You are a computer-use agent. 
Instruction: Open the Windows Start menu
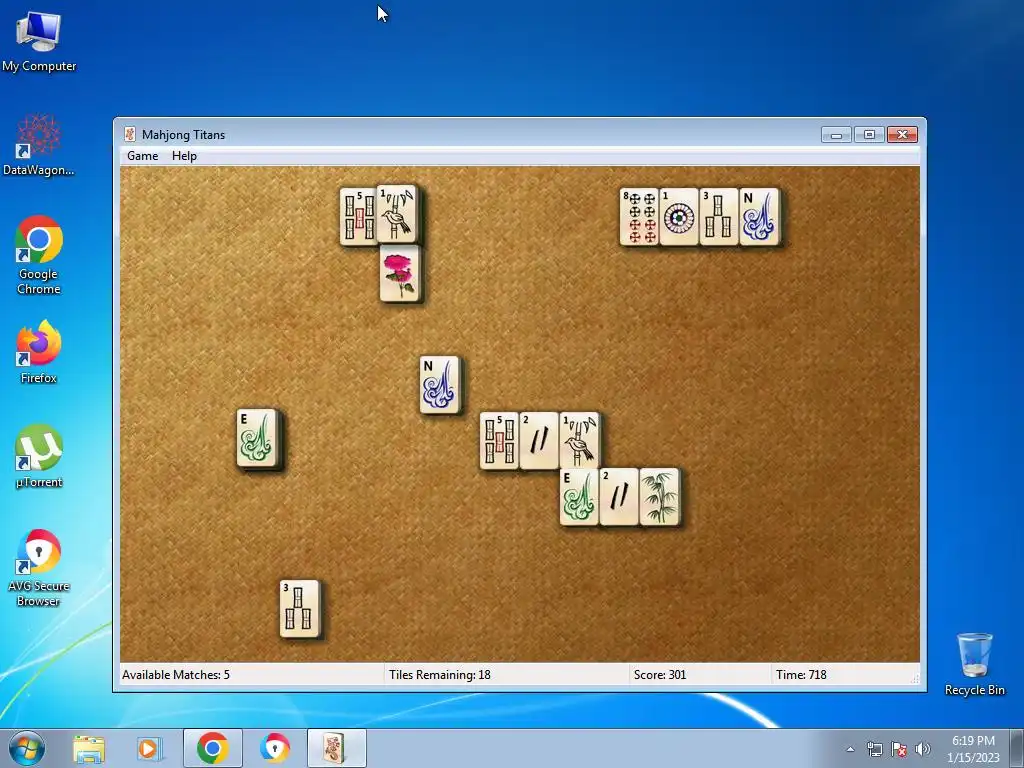tap(27, 748)
